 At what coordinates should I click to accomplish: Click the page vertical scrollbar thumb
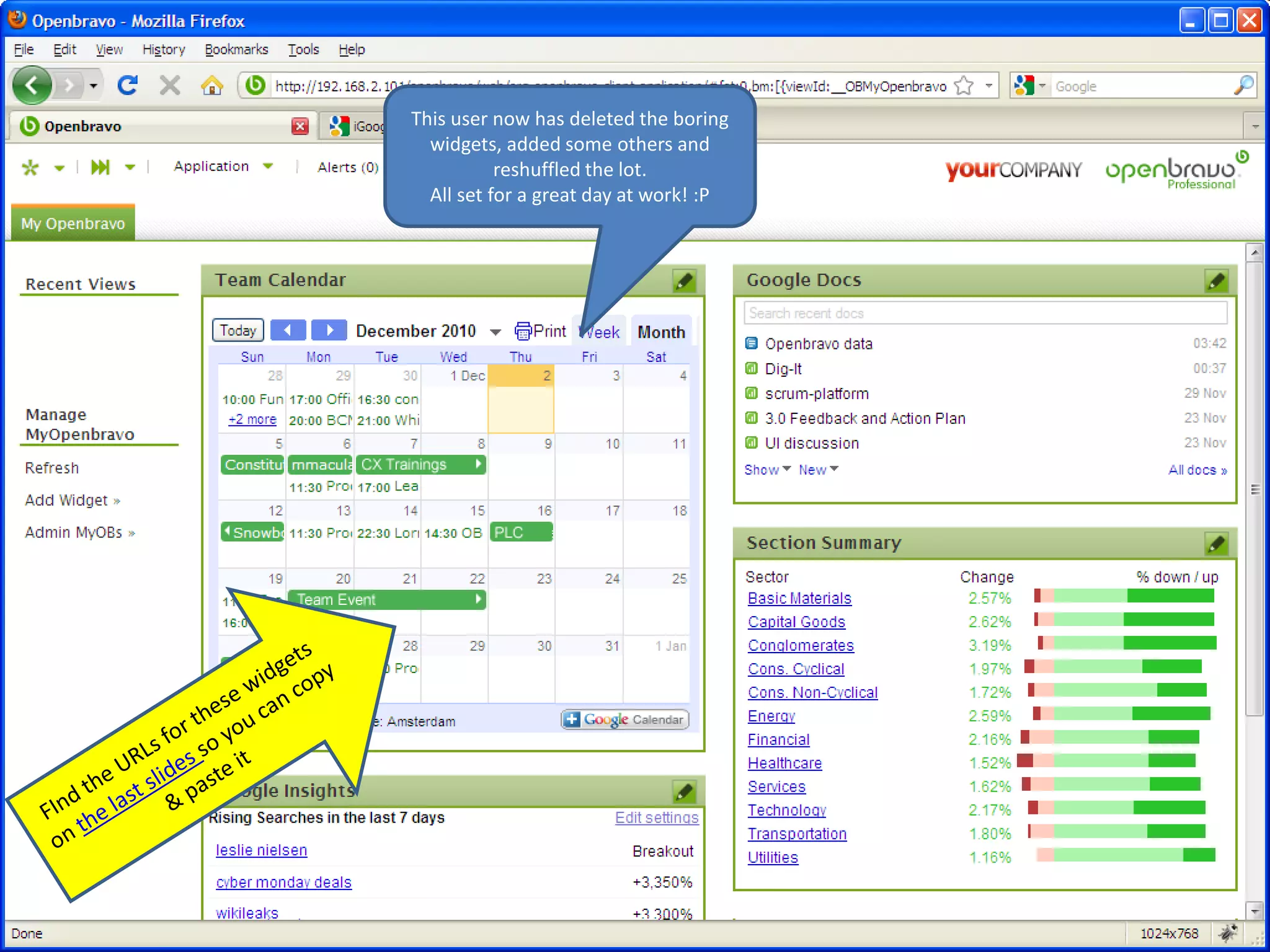coord(1254,489)
